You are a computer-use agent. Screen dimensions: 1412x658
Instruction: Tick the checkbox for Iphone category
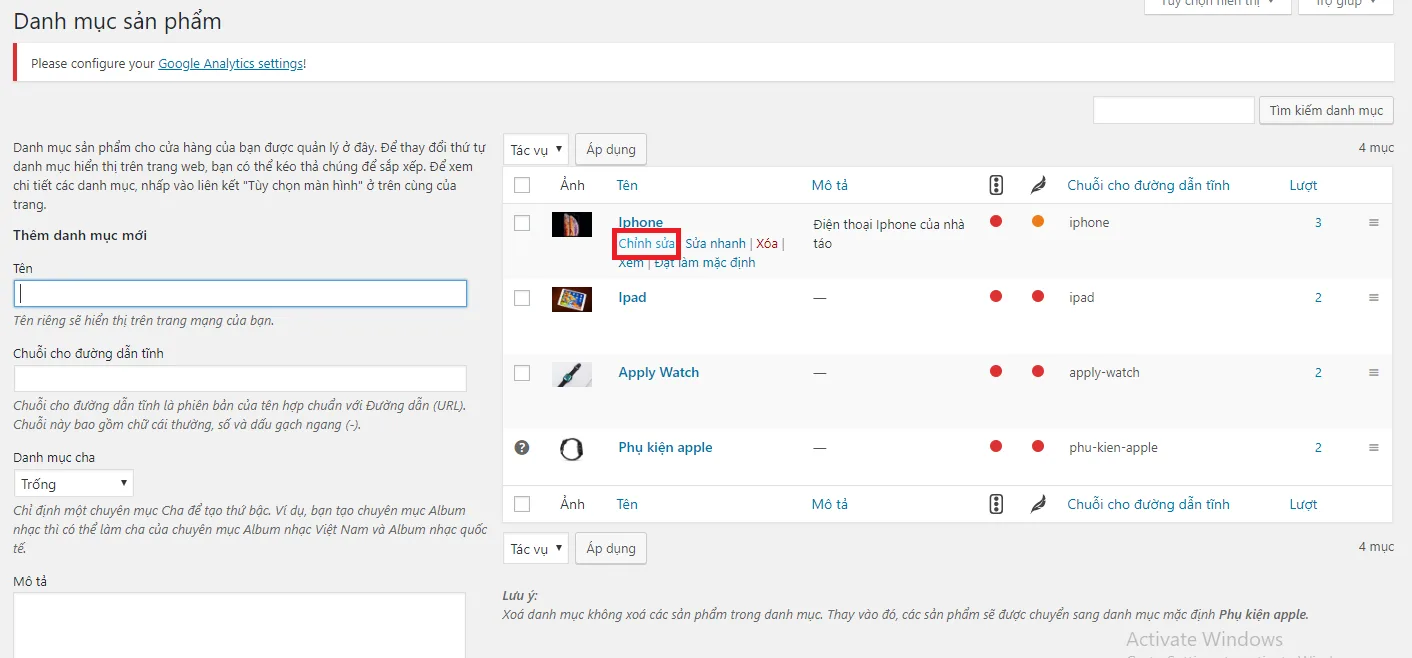pos(522,223)
